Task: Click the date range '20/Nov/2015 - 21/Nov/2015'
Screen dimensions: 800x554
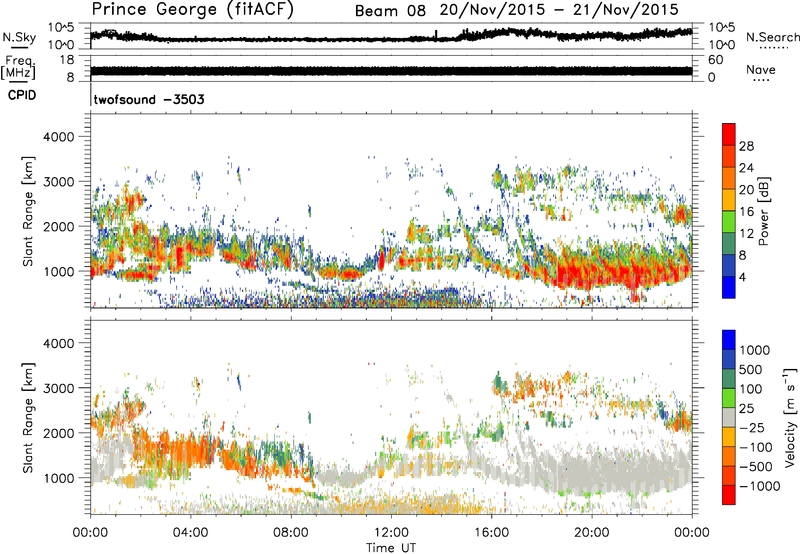Action: point(559,10)
